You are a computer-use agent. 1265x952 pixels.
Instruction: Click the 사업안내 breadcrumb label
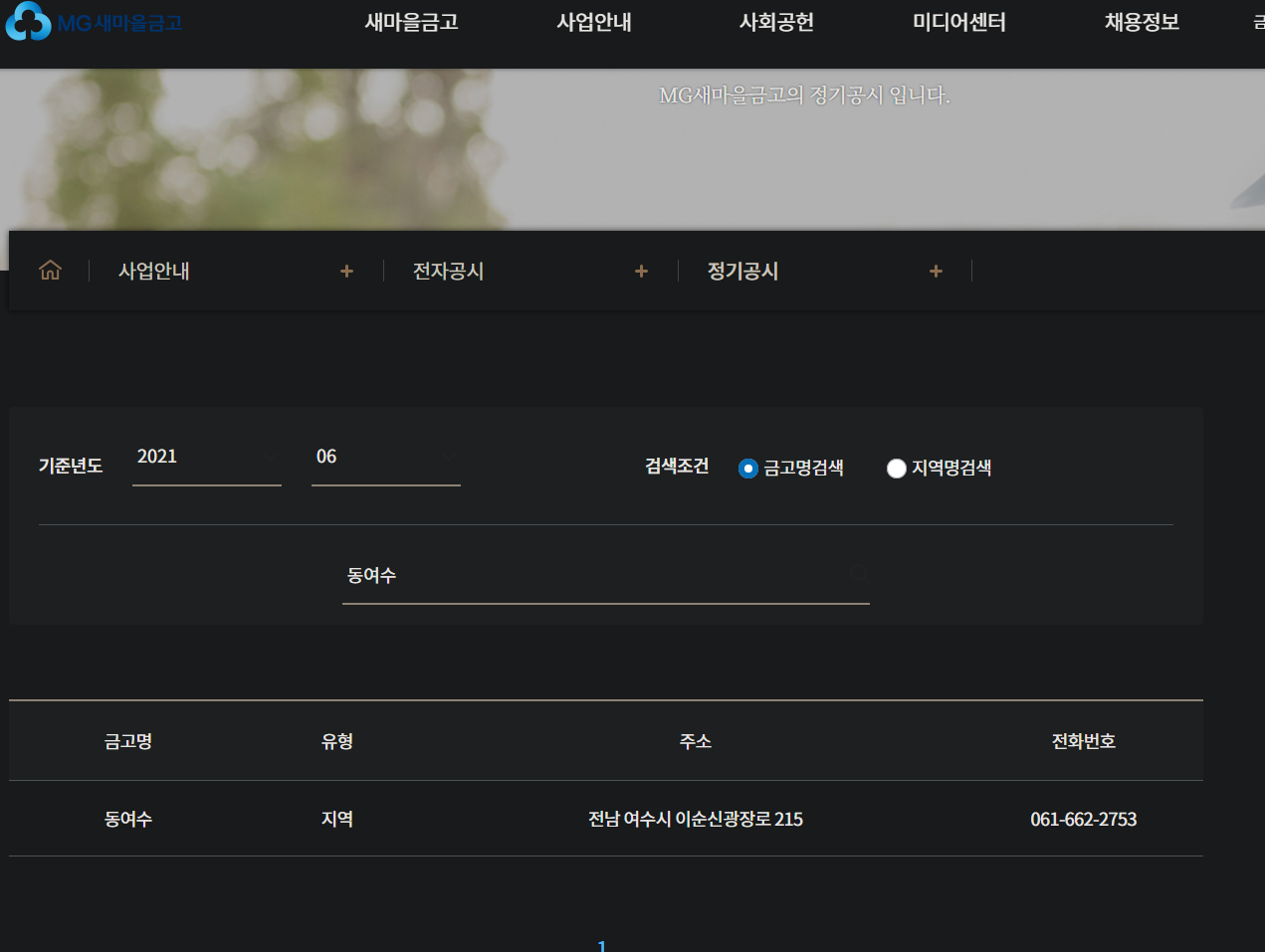click(154, 271)
